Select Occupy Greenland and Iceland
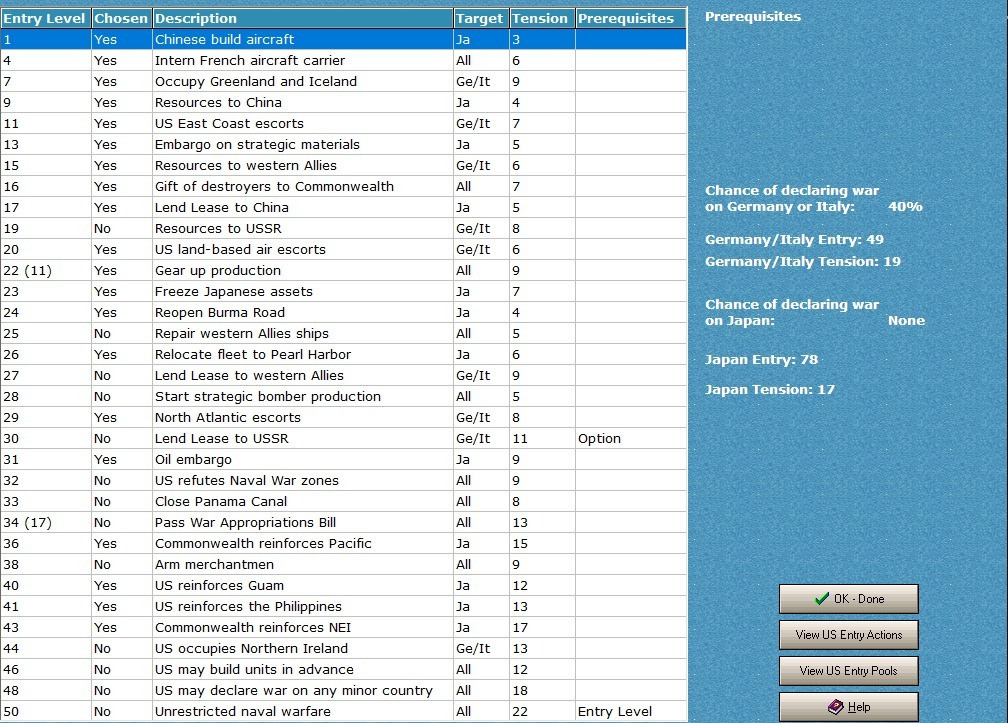Screen dimensions: 1008x723 tap(343, 82)
